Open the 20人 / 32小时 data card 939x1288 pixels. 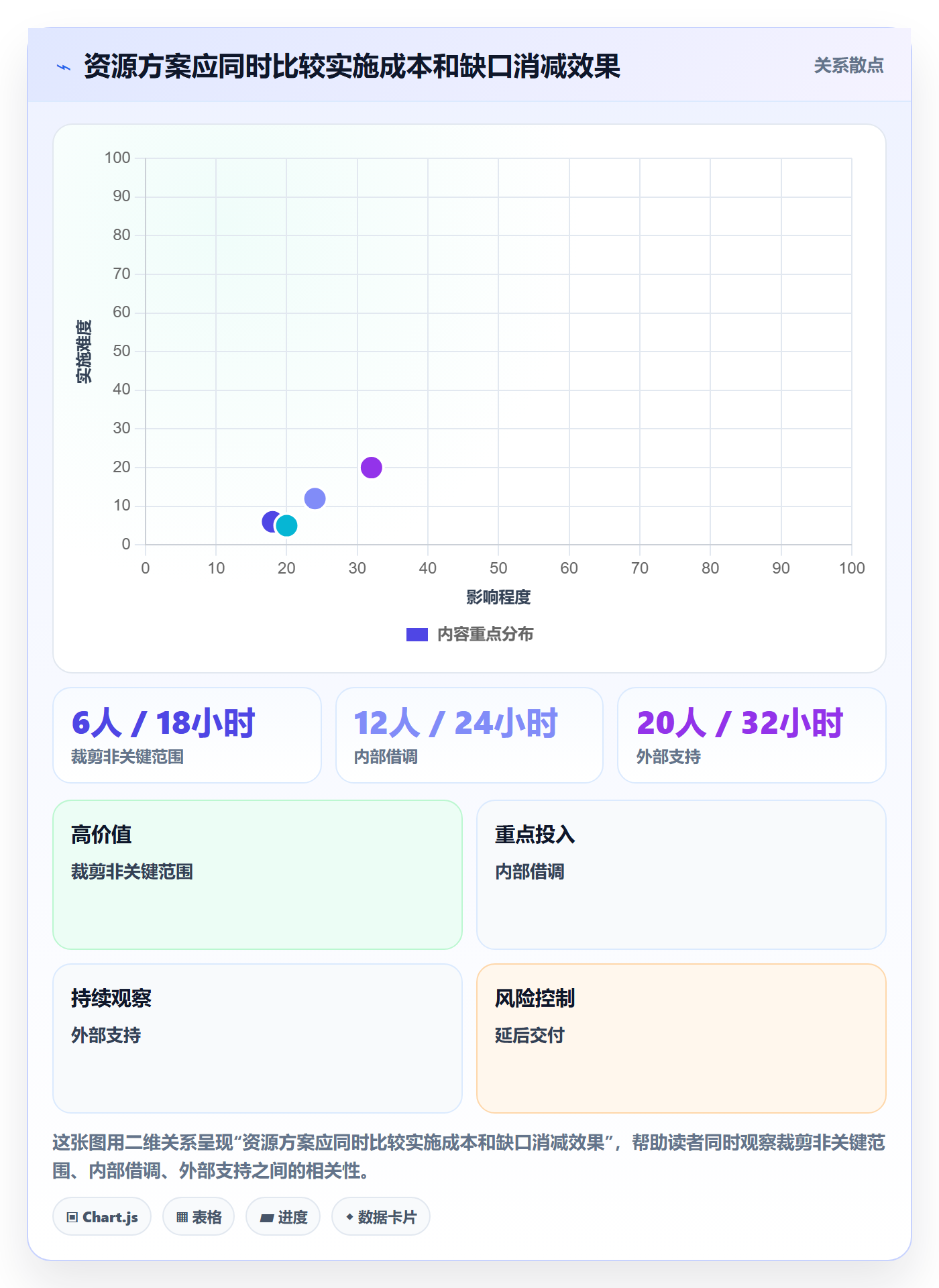point(752,735)
